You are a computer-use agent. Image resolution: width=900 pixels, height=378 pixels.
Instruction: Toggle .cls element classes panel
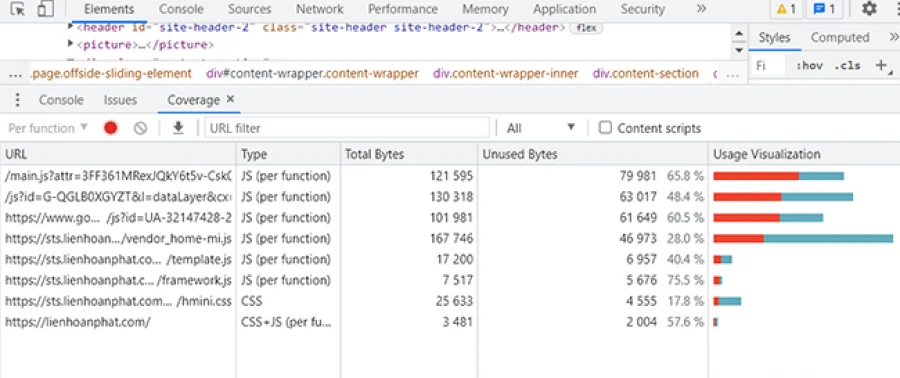[x=847, y=65]
